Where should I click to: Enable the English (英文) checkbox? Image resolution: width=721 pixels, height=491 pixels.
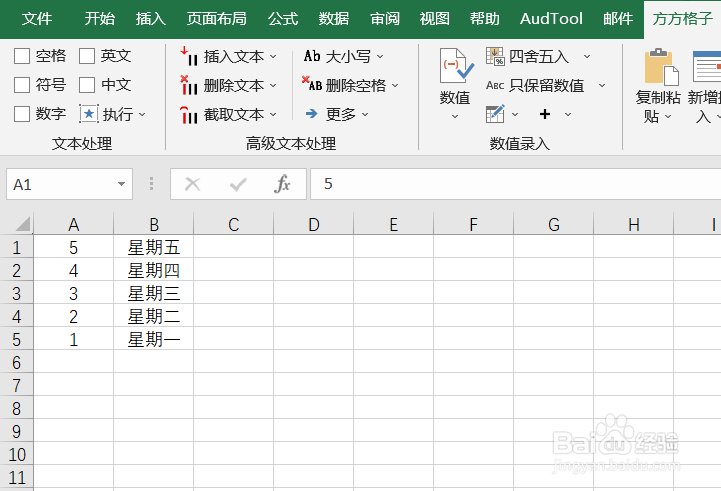86,56
